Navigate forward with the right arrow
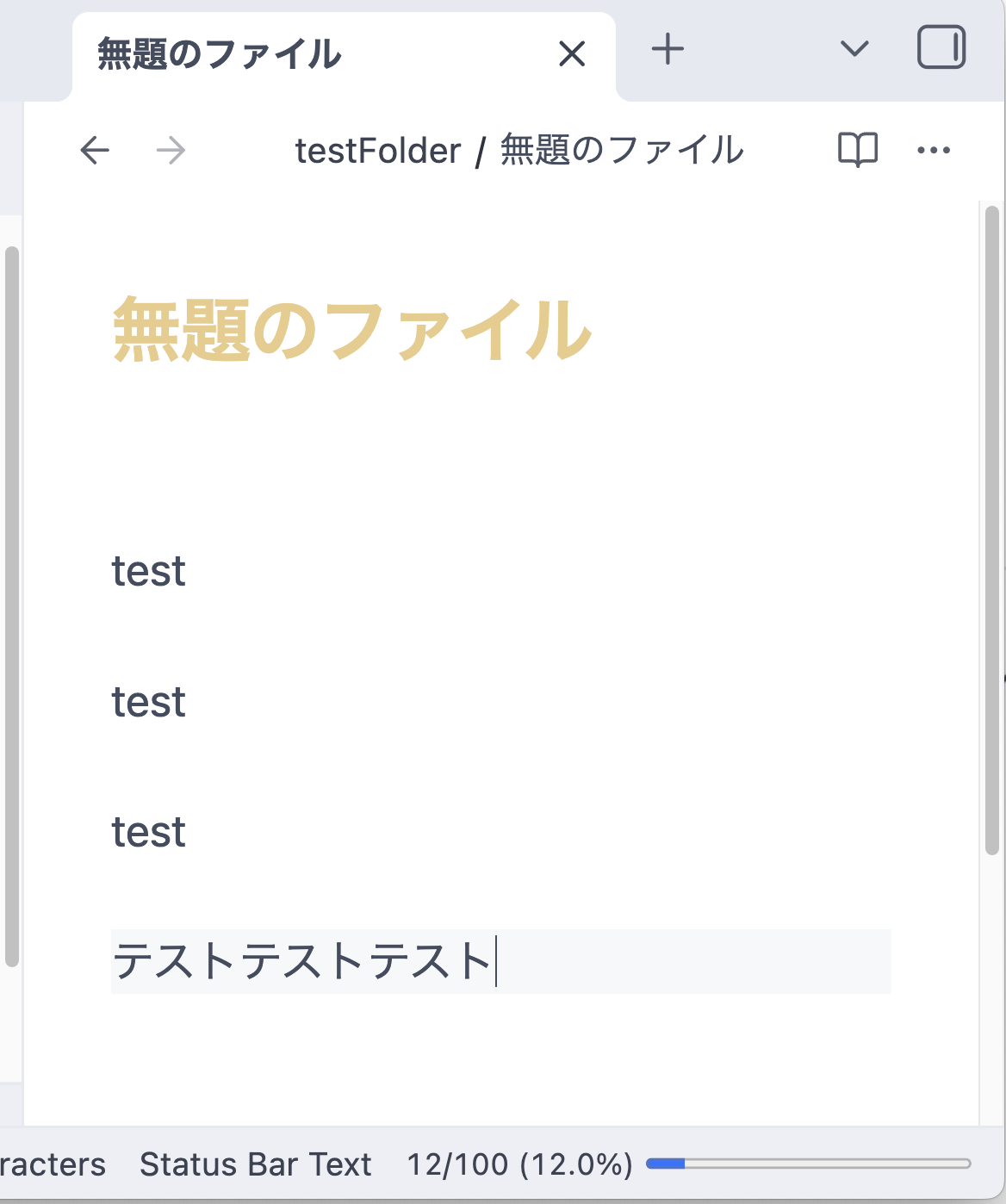Viewport: 1006px width, 1204px height. 171,150
